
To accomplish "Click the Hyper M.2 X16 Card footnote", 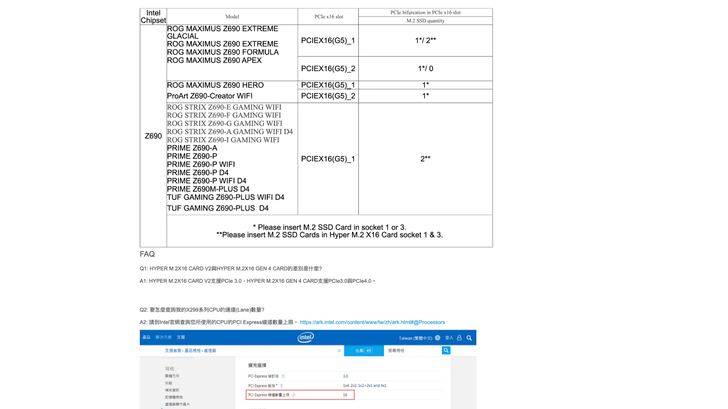I will (329, 235).
